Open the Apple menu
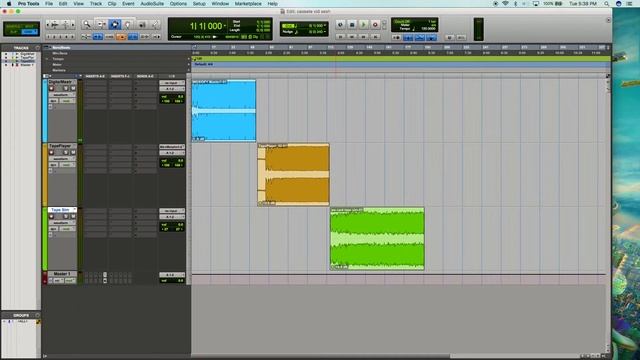This screenshot has height=360, width=640. 9,4
